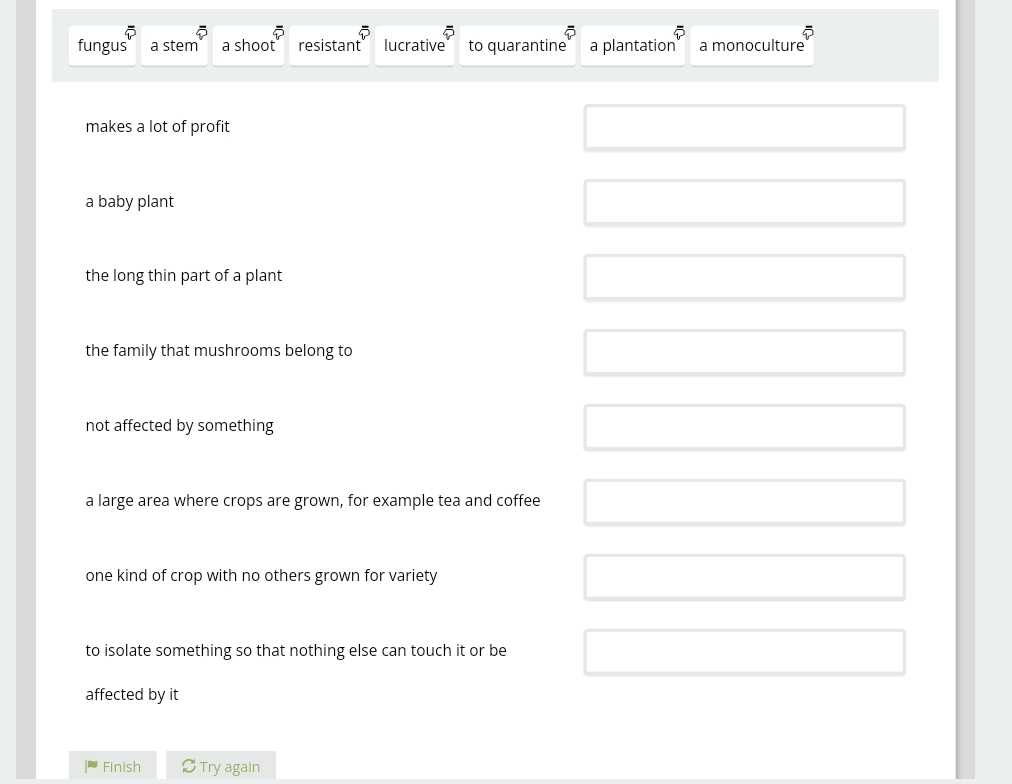Select the box for 'one kind of crop' definition
1012x784 pixels.
pos(744,578)
